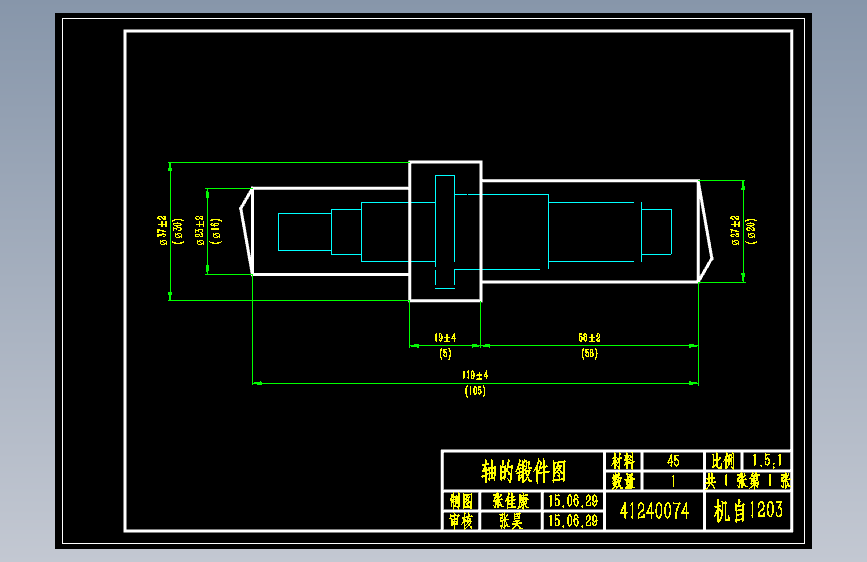867x562 pixels.
Task: Click the (ø20) reference dimension on the right
Action: pyautogui.click(x=751, y=231)
